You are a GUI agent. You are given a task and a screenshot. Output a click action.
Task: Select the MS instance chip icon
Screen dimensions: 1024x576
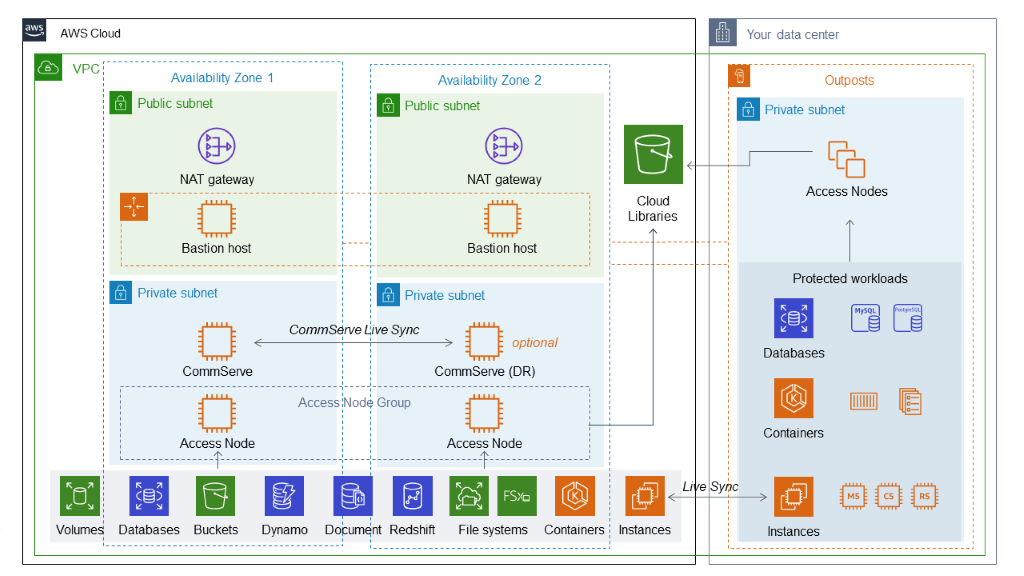tap(853, 495)
